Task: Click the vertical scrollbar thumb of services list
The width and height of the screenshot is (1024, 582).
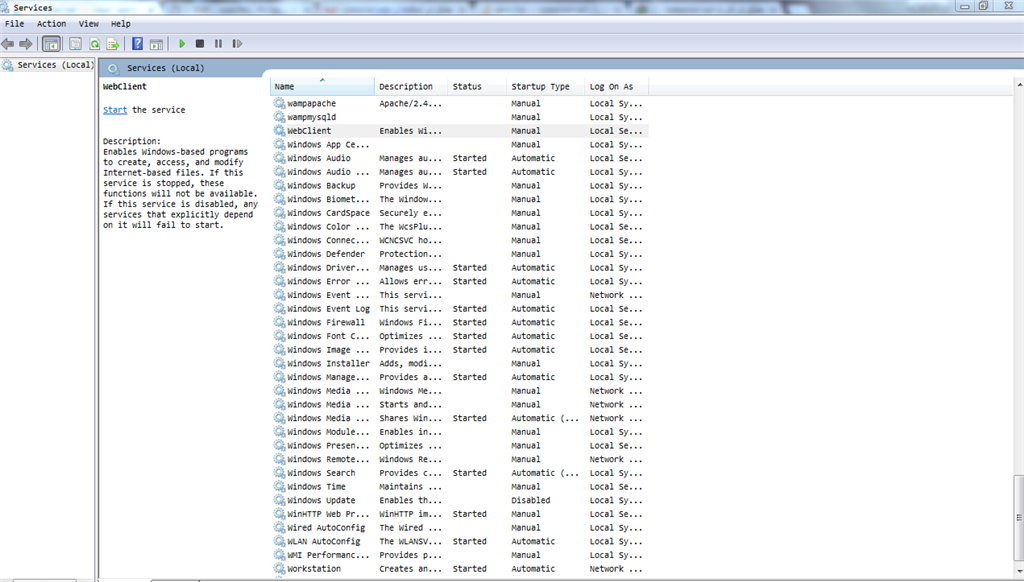Action: point(1019,517)
